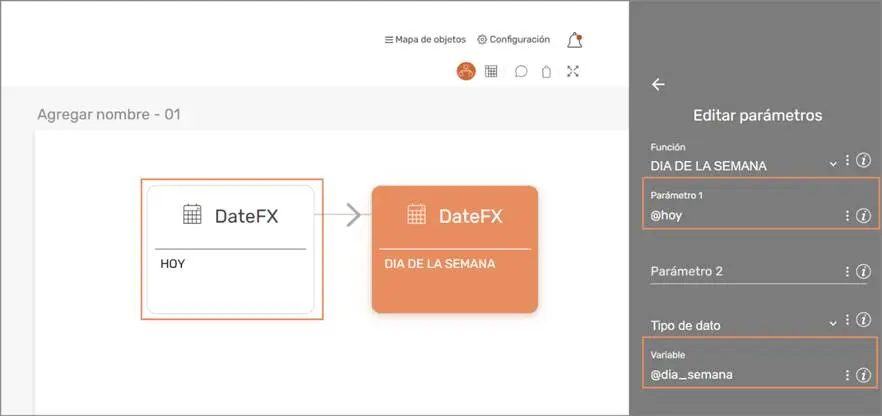
Task: Select the DIA DE LA SEMANA node
Action: [454, 249]
